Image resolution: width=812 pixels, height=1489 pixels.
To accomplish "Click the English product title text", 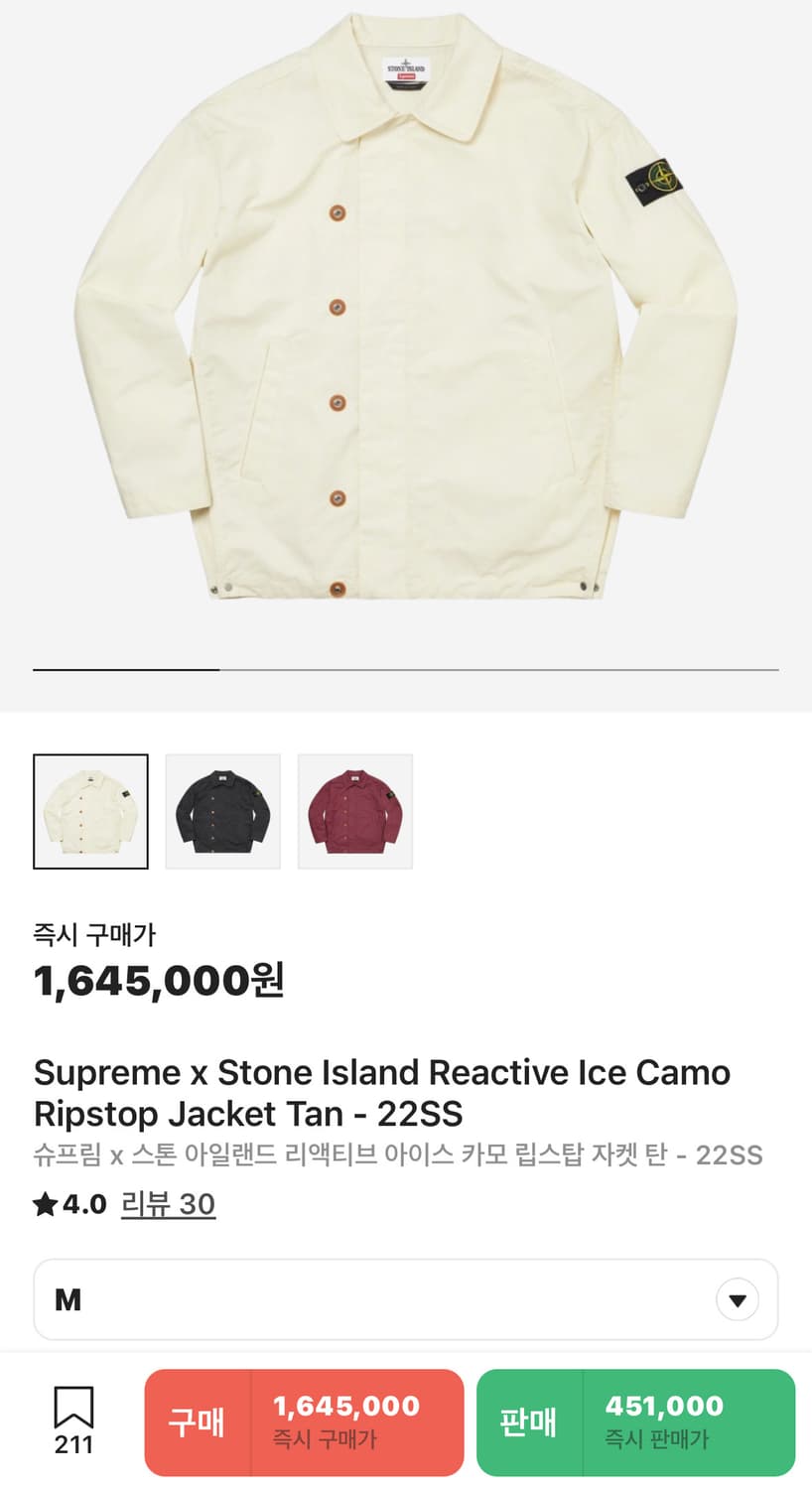I will (382, 1093).
